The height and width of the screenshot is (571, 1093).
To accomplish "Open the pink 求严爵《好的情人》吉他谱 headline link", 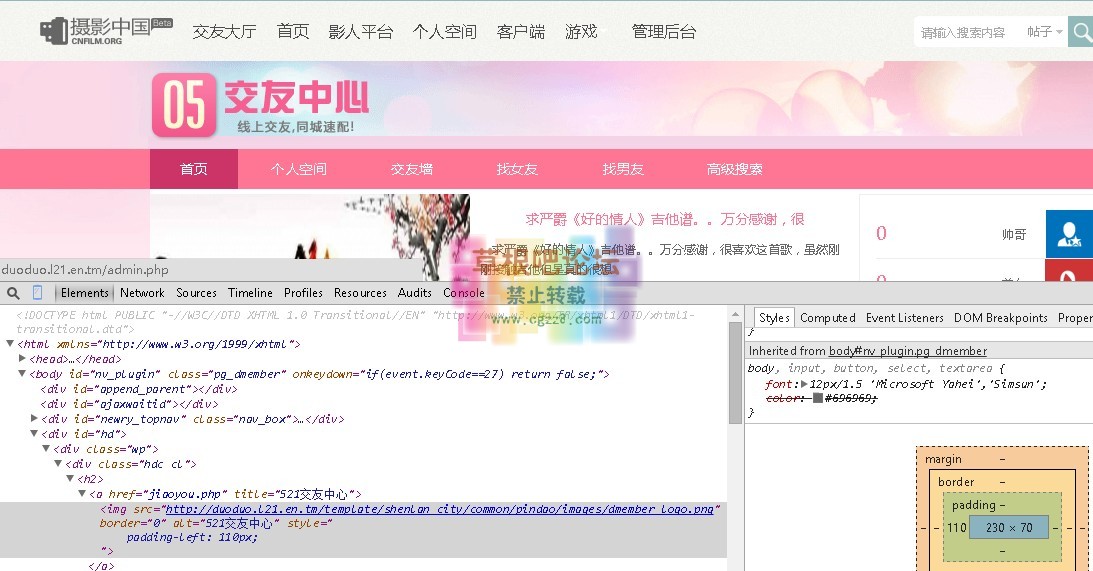I will coord(665,219).
